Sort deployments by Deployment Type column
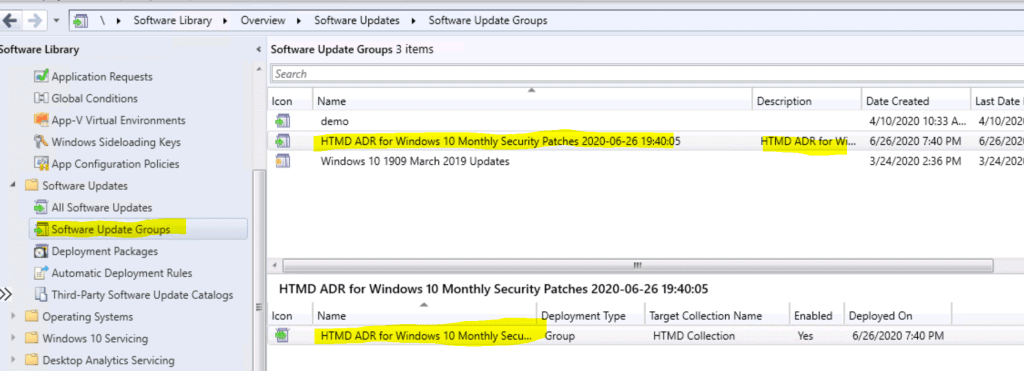Screen dimensions: 1024x371 pyautogui.click(x=591, y=315)
